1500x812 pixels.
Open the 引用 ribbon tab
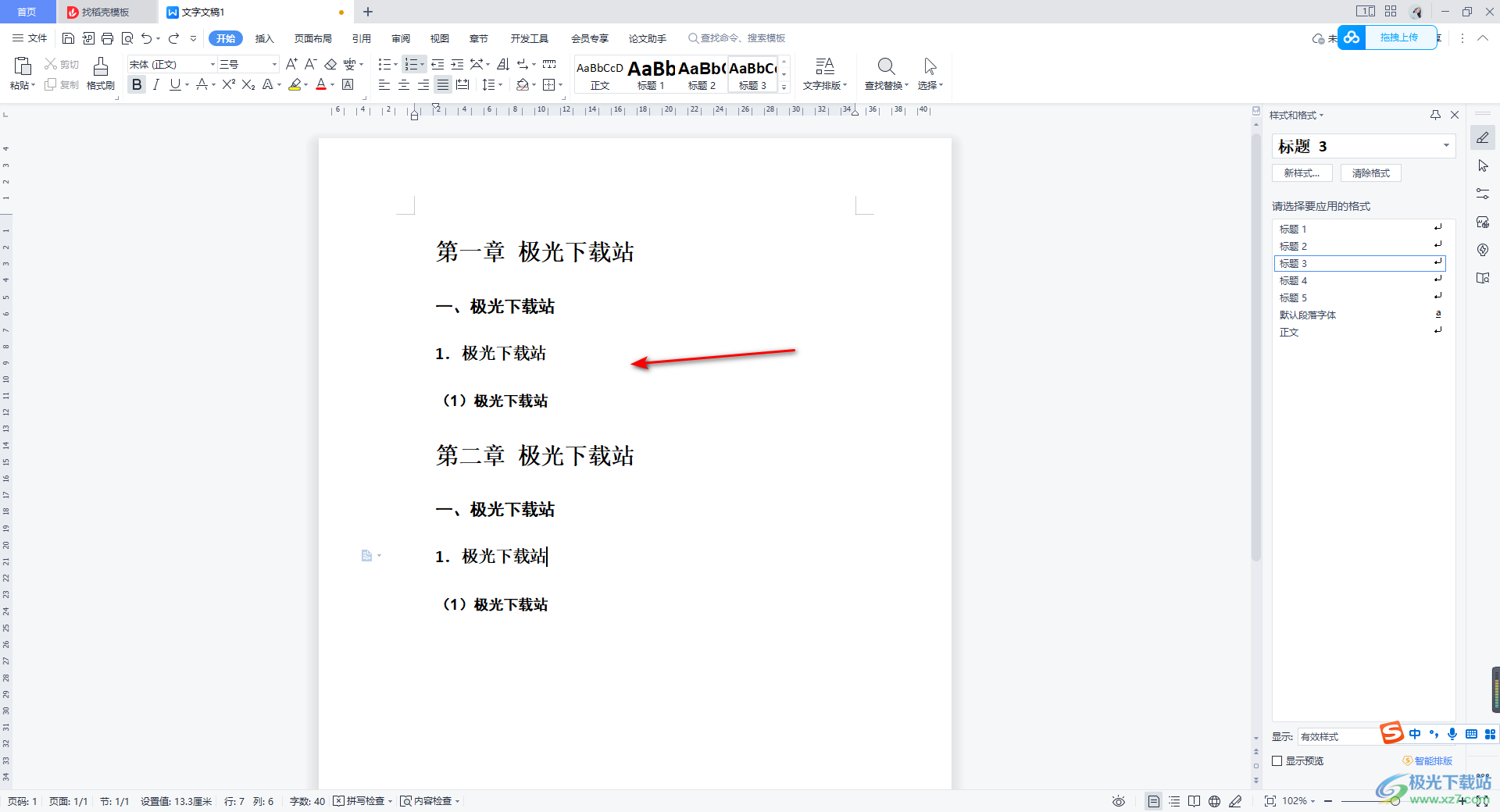[x=362, y=38]
